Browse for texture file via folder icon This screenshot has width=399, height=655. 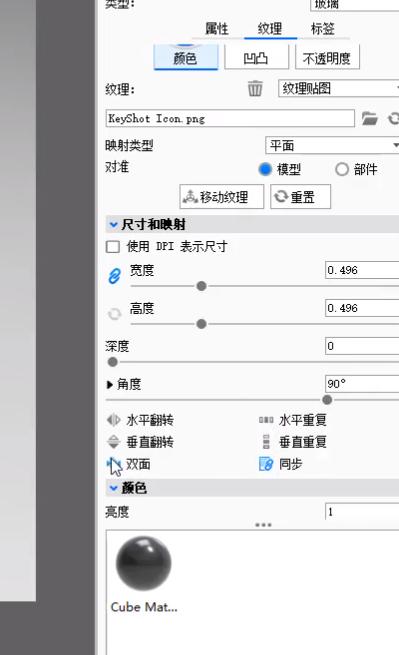click(369, 118)
